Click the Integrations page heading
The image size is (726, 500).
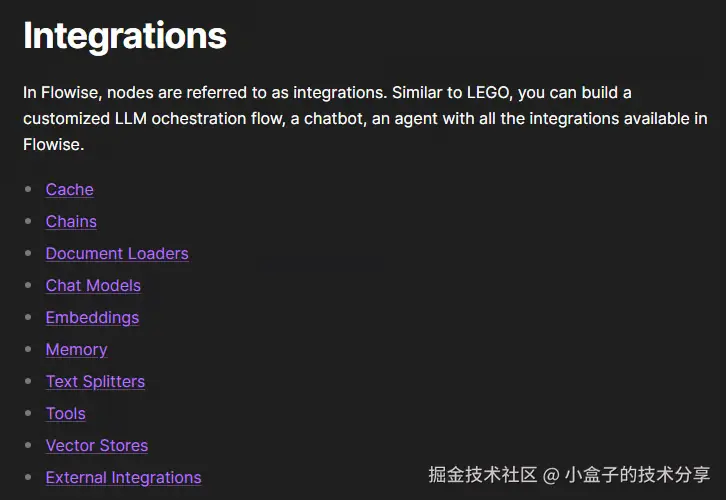[125, 36]
